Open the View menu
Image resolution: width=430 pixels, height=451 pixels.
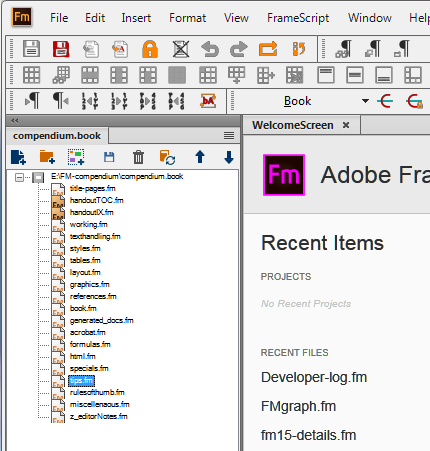pyautogui.click(x=236, y=18)
